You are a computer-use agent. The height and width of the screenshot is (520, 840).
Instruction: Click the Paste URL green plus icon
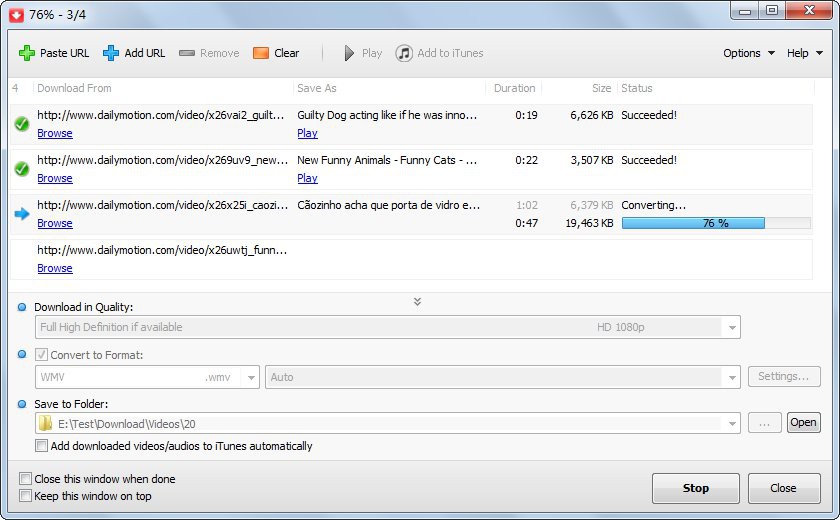click(26, 53)
